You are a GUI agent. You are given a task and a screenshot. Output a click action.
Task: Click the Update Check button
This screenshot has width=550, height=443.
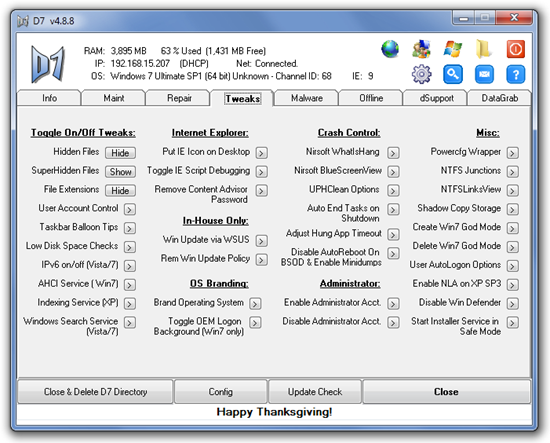(x=315, y=391)
